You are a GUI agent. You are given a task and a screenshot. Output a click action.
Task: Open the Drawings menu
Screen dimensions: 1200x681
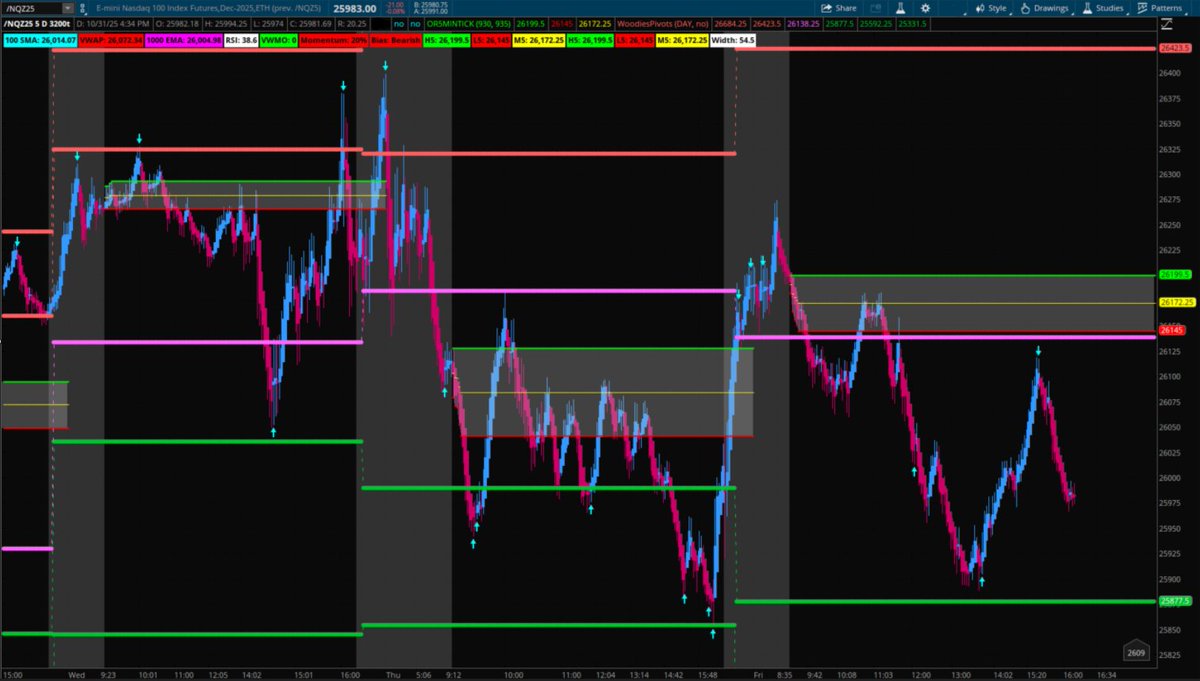(x=1044, y=8)
